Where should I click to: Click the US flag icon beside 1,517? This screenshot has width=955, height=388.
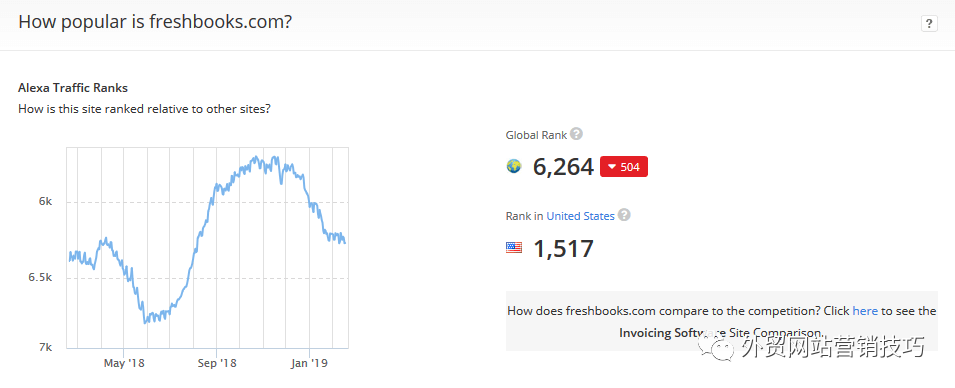pos(514,248)
